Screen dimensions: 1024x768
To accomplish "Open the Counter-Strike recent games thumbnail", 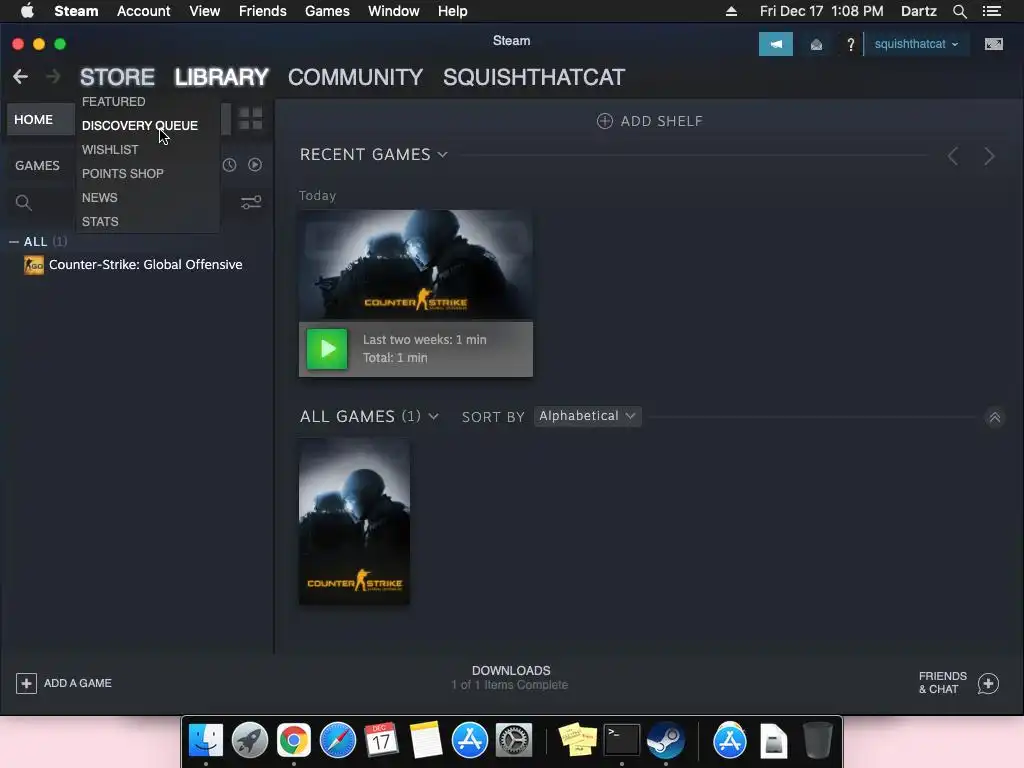I will coord(415,265).
